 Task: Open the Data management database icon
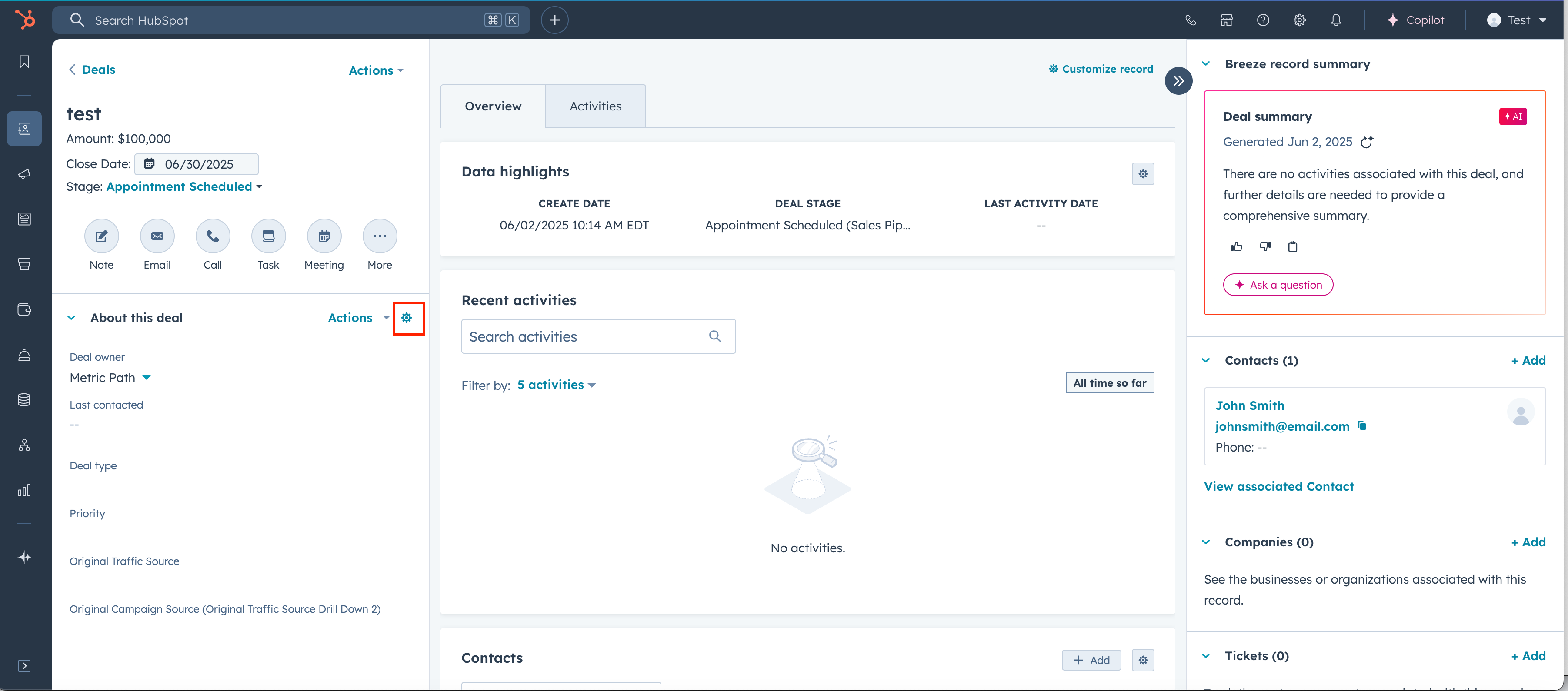click(x=24, y=400)
